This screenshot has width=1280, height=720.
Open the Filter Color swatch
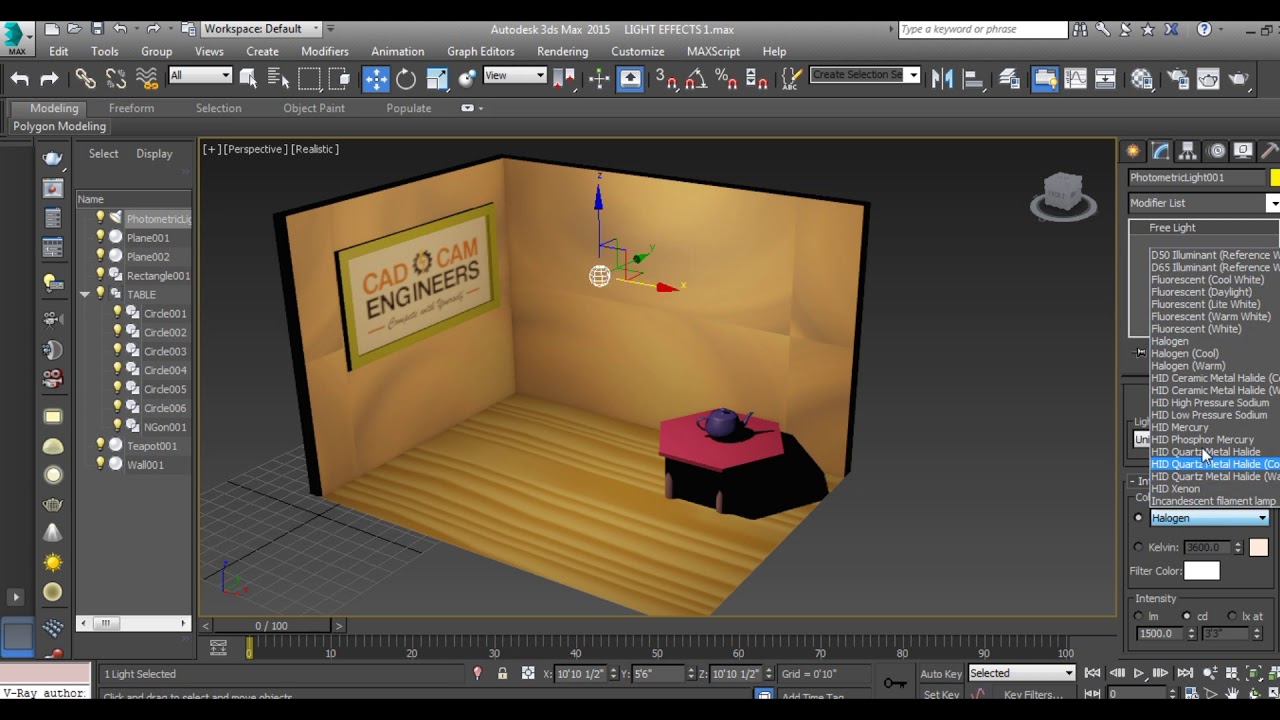coord(1202,571)
